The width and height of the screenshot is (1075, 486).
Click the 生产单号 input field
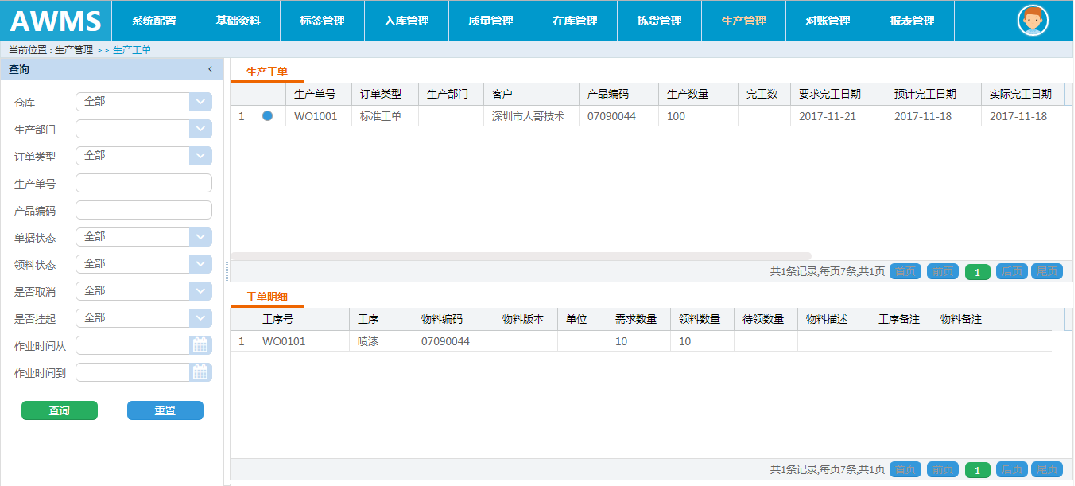point(143,183)
